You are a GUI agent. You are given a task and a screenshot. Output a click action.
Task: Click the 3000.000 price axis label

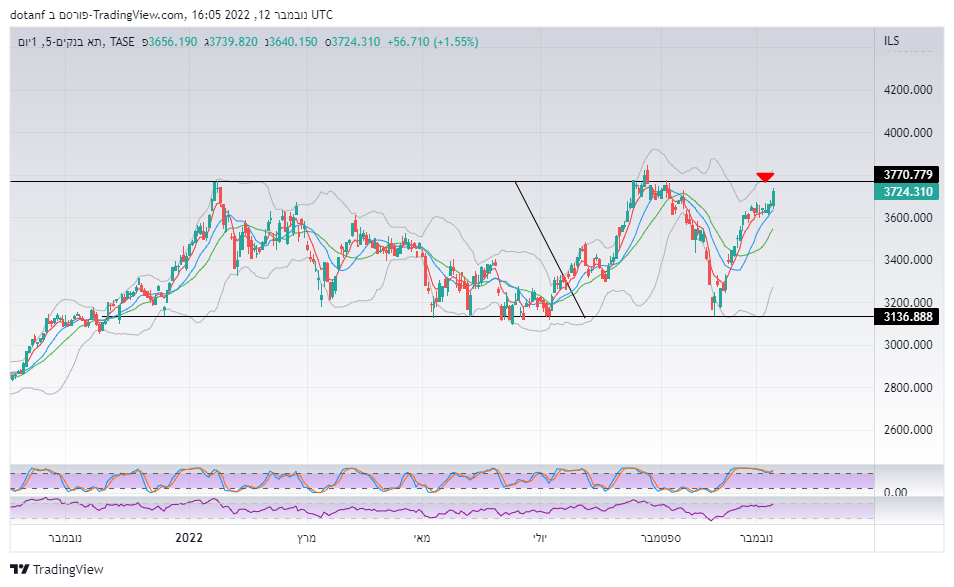click(908, 345)
